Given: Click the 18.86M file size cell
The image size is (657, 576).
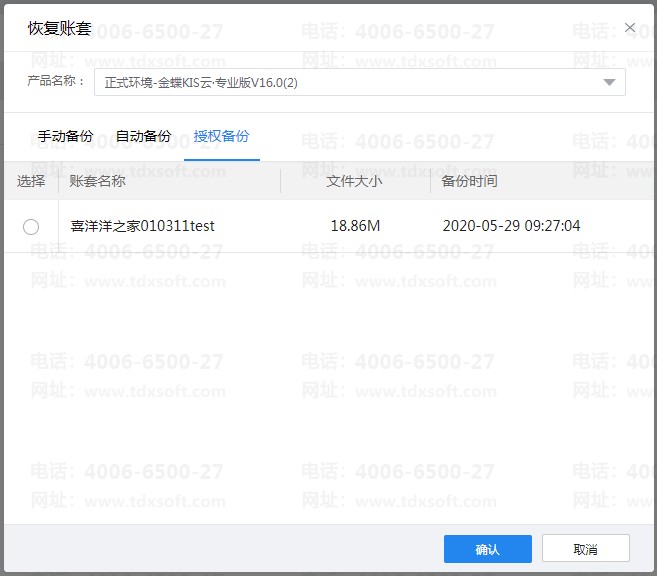Looking at the screenshot, I should (355, 226).
